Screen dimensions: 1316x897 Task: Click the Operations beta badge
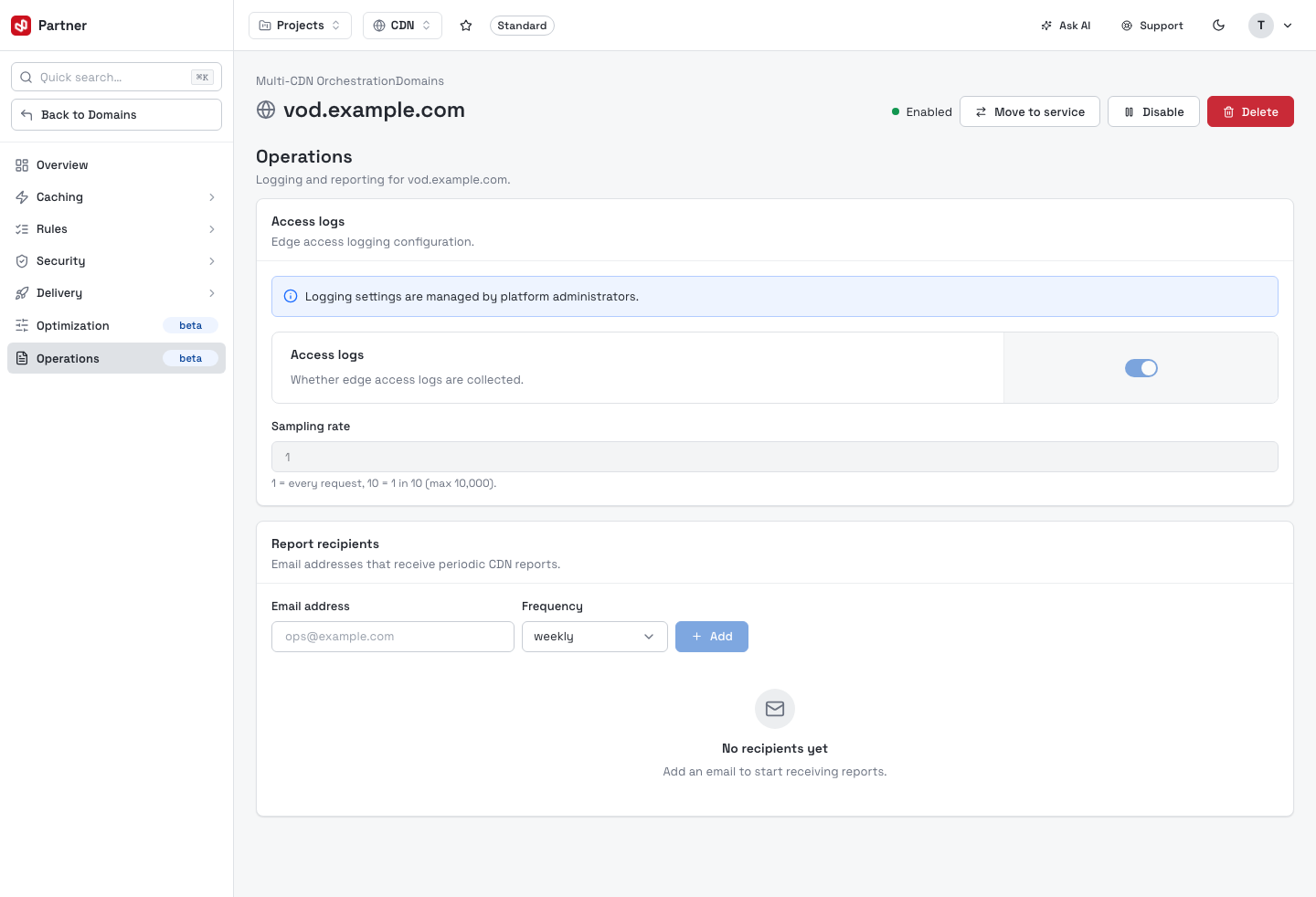click(x=190, y=358)
